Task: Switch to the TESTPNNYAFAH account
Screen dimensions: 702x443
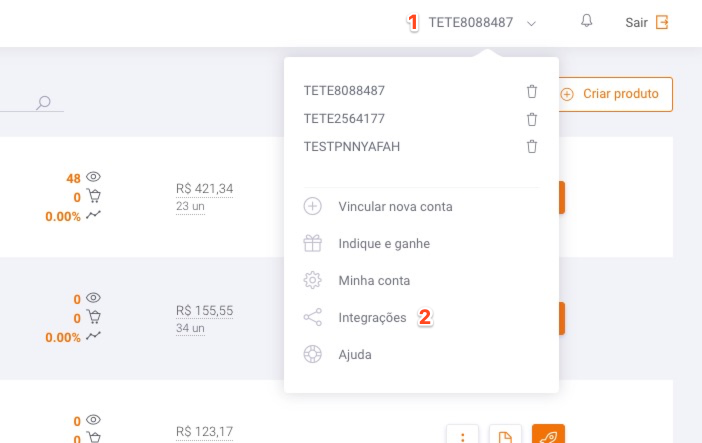Action: (352, 146)
